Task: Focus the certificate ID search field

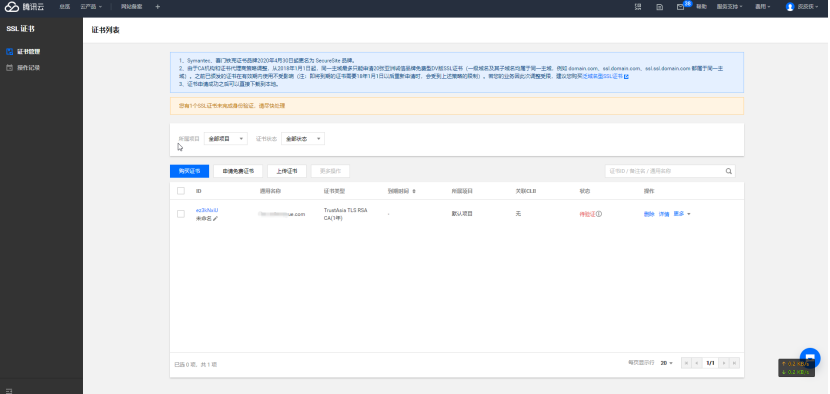Action: (x=664, y=171)
